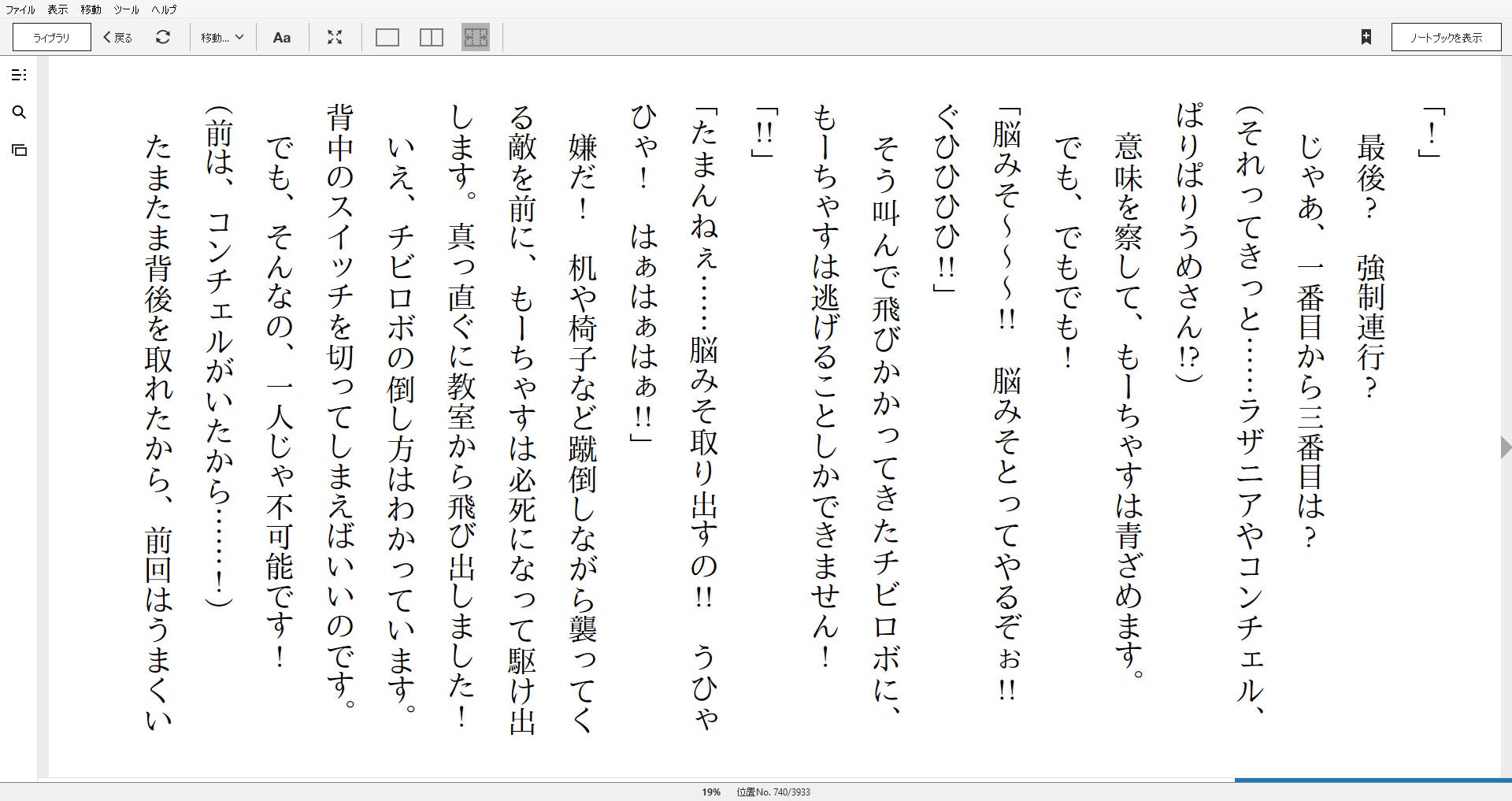Open table of contents sidebar icon
The image size is (1512, 801).
point(19,75)
